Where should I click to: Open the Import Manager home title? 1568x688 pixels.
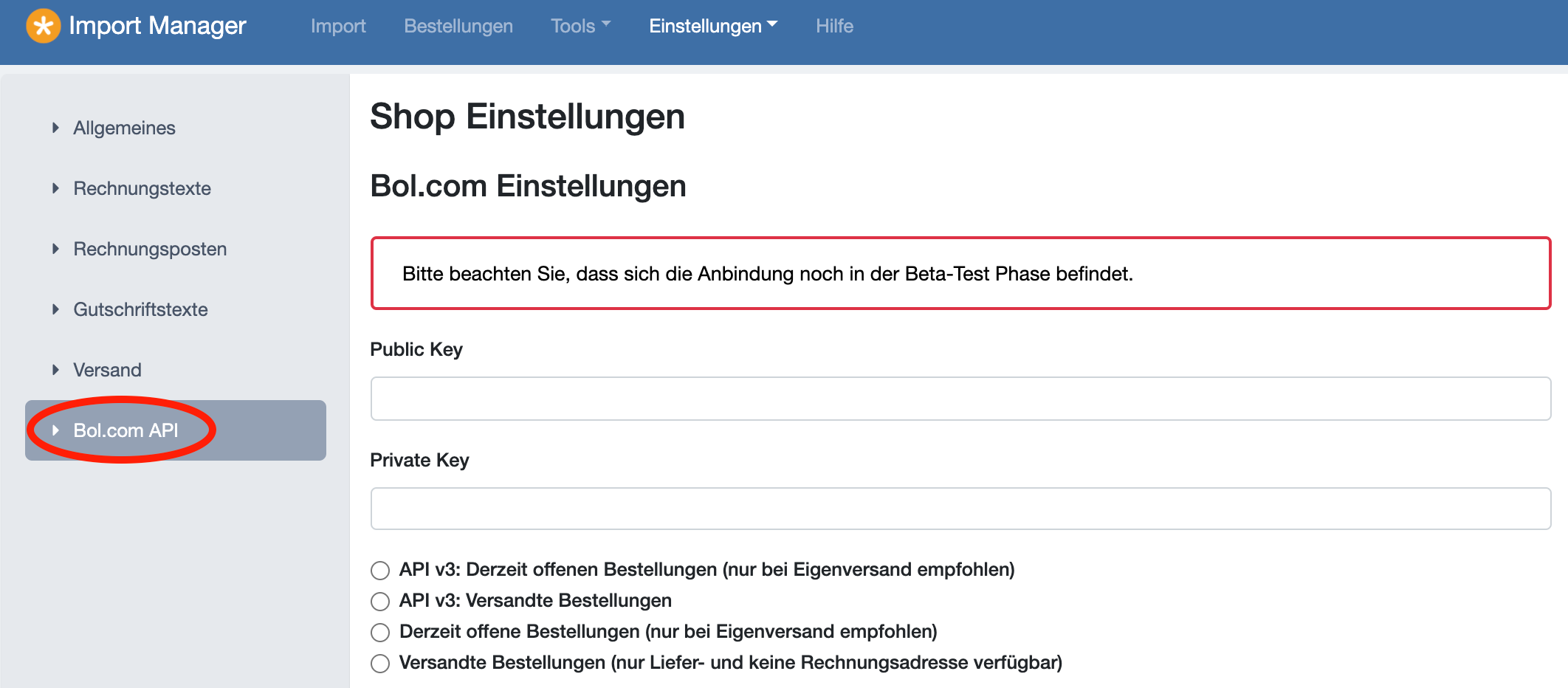pos(157,26)
